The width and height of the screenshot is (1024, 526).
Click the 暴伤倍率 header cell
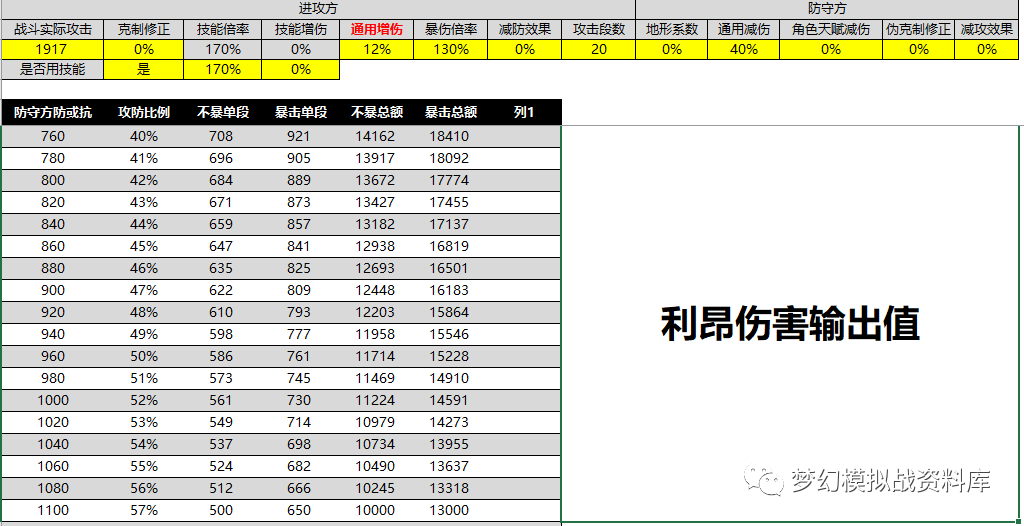(451, 29)
